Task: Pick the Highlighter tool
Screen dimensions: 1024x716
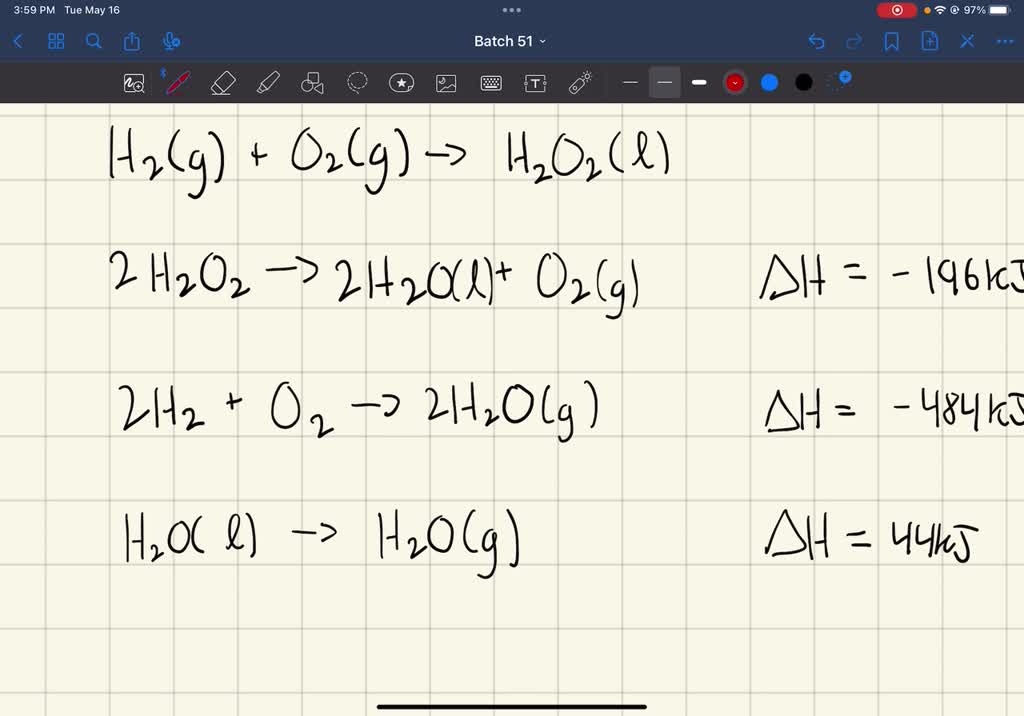Action: click(x=268, y=82)
